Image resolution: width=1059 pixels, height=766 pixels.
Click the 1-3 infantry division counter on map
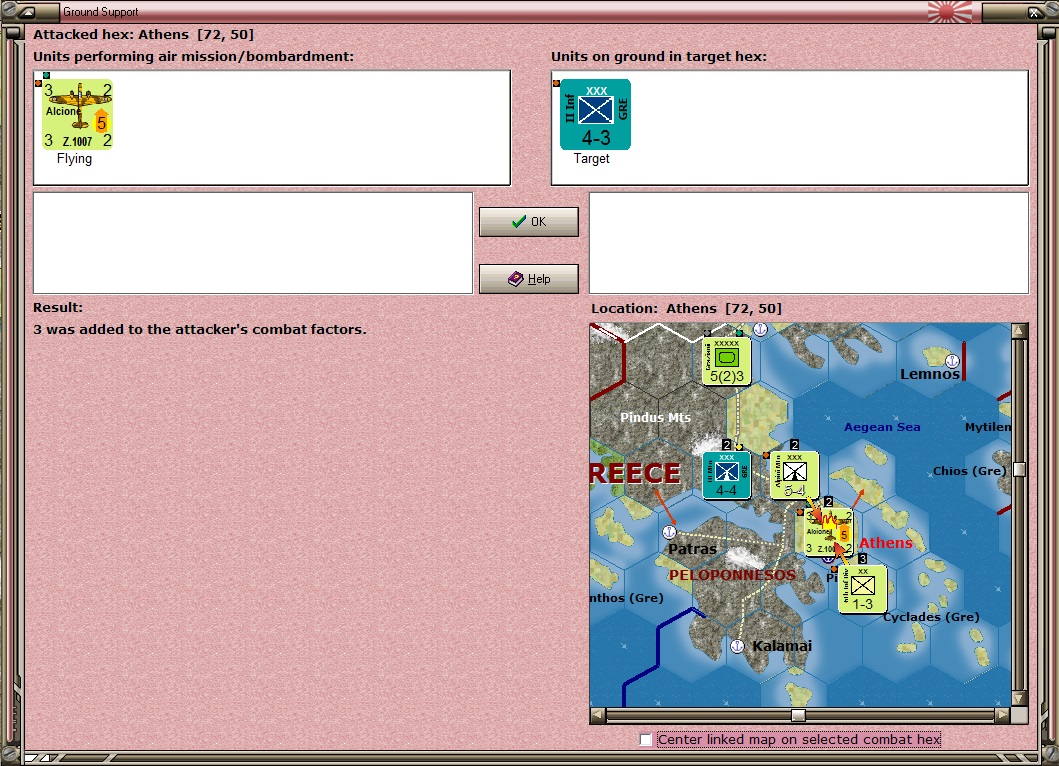(862, 589)
